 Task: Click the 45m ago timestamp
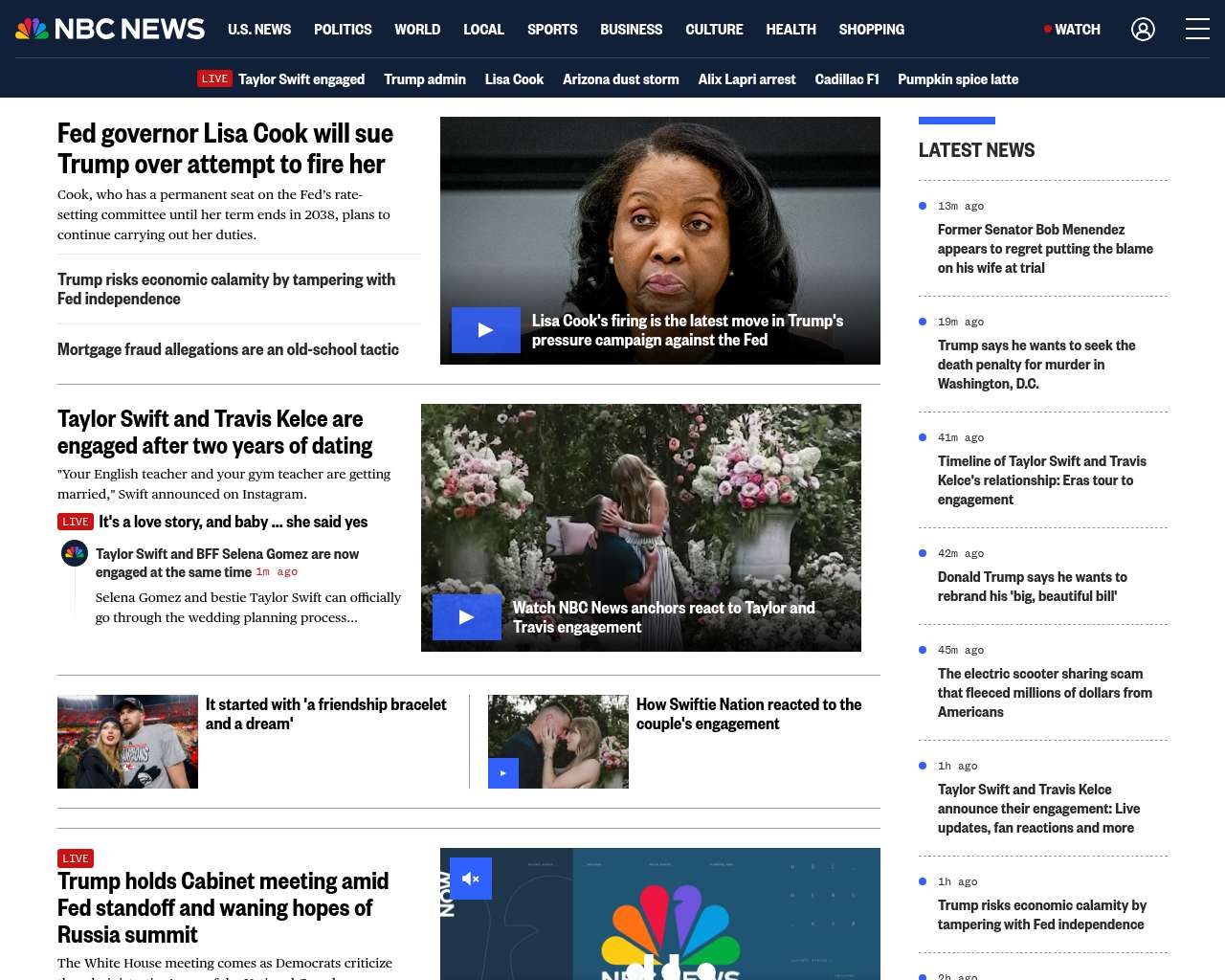961,650
